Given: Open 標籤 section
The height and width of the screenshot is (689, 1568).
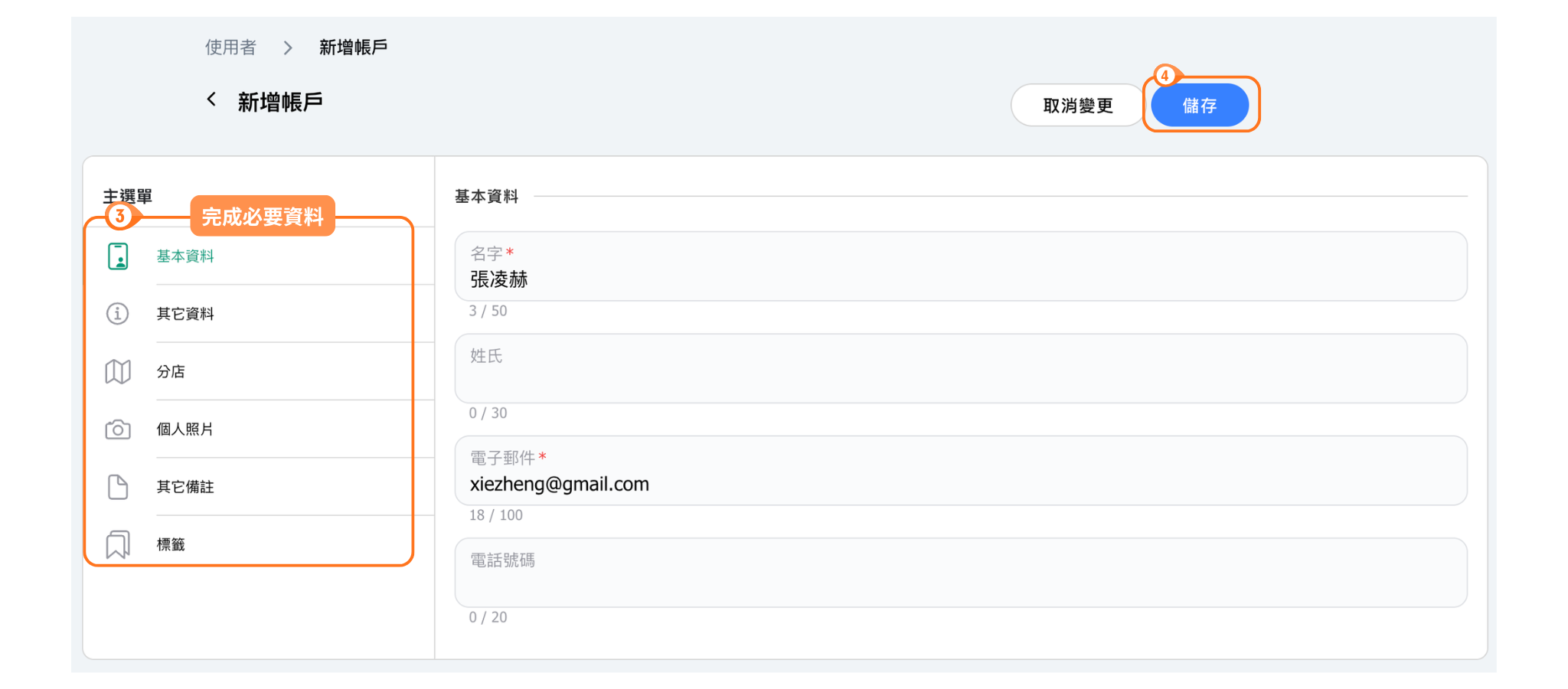Looking at the screenshot, I should tap(171, 544).
